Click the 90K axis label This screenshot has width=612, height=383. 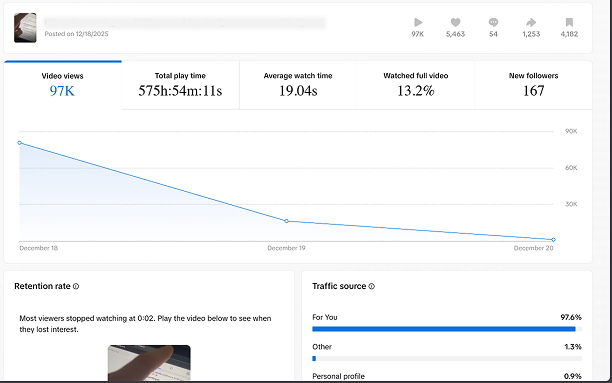(x=571, y=131)
